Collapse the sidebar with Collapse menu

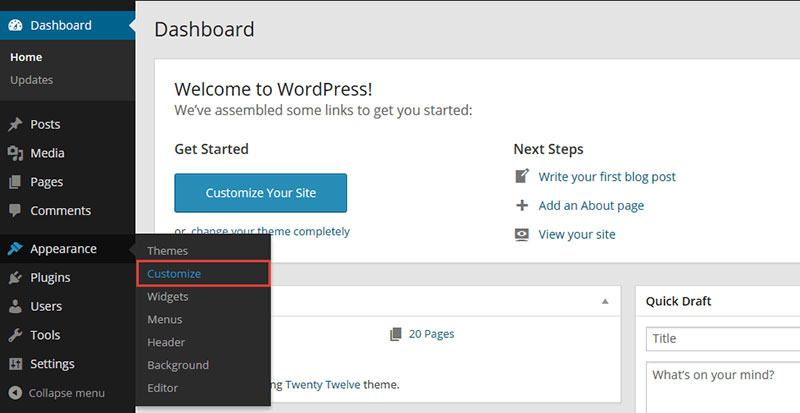[x=57, y=393]
